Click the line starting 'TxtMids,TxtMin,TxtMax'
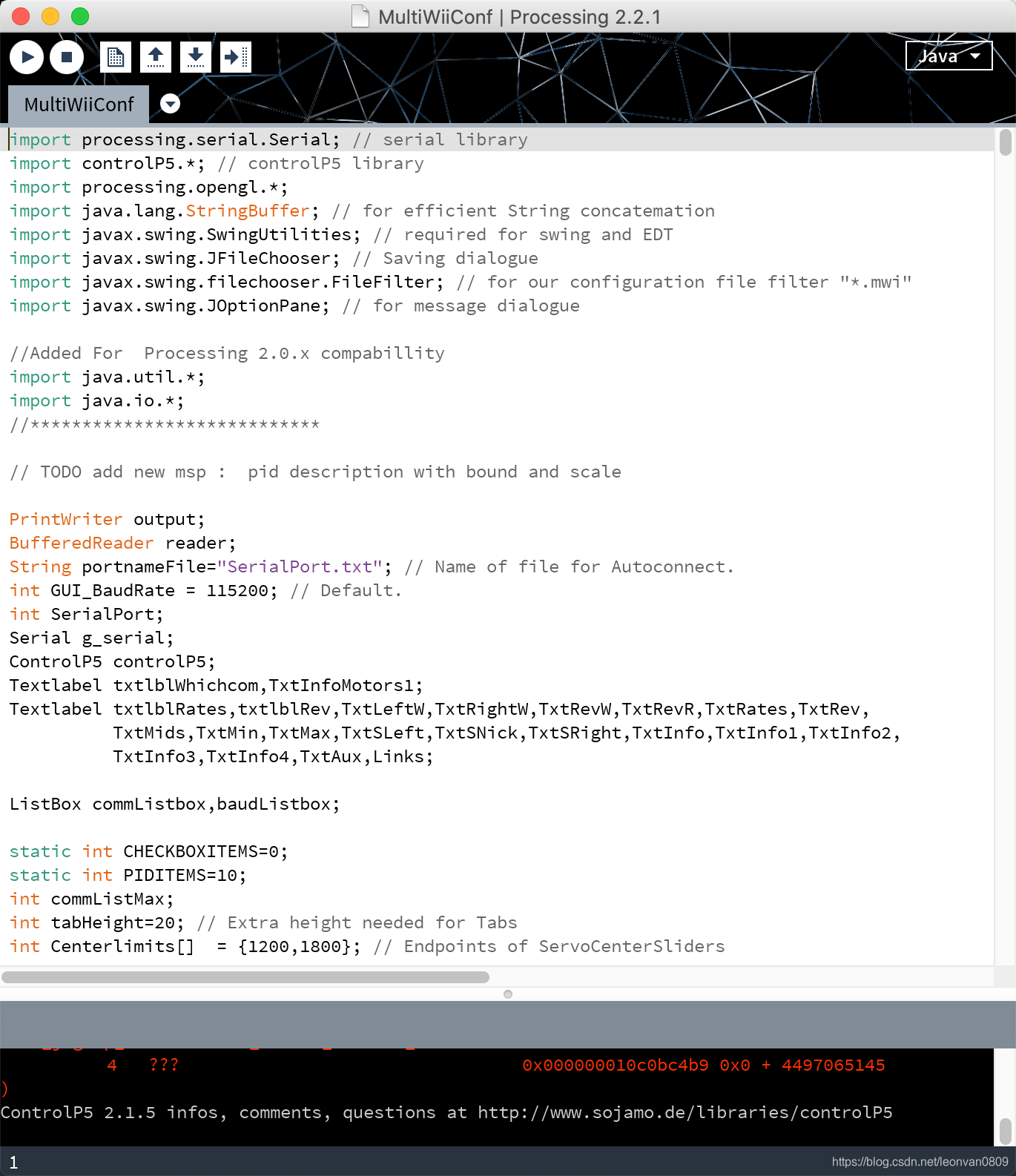The height and width of the screenshot is (1176, 1016). click(x=507, y=733)
